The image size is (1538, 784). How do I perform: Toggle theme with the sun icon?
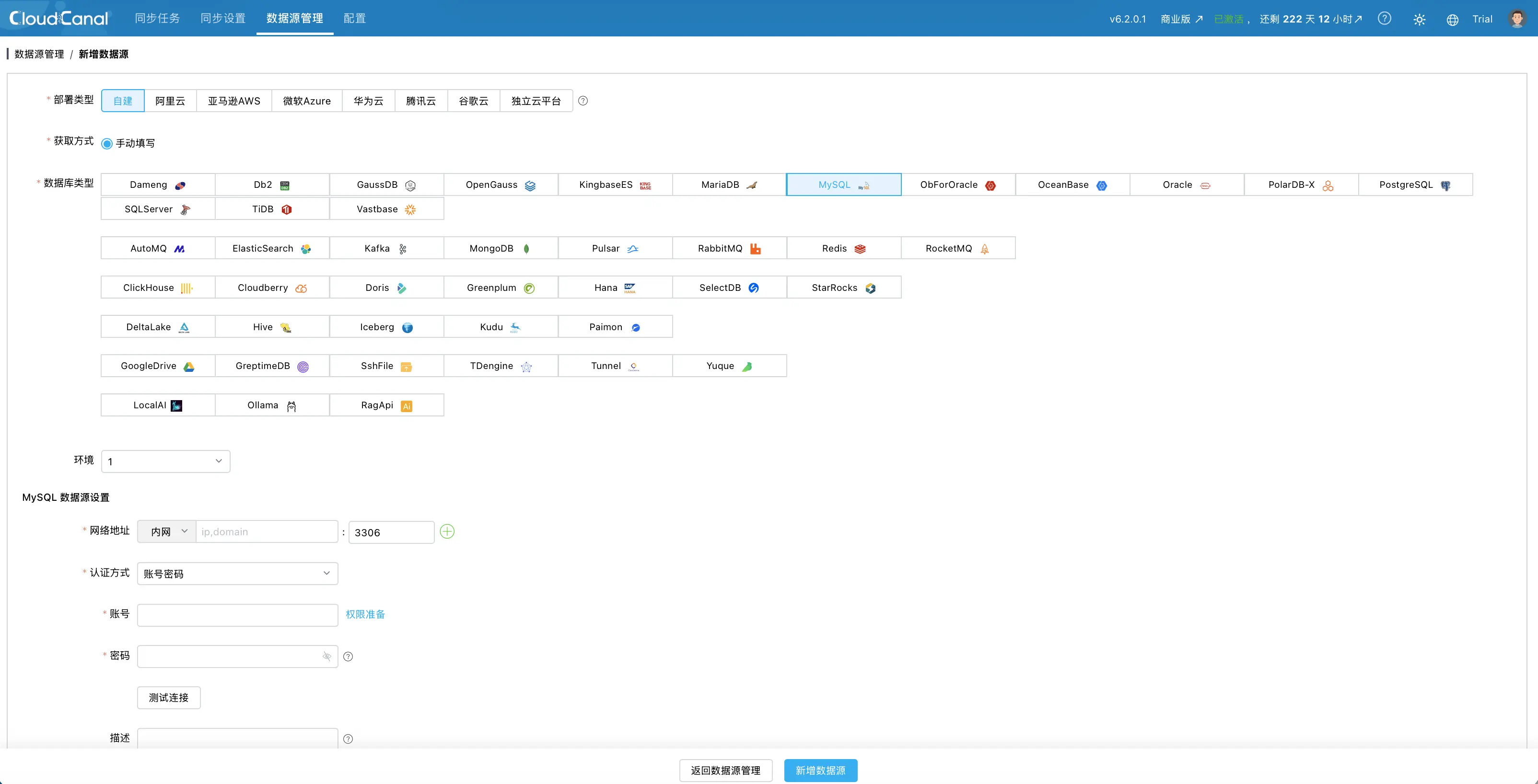[x=1419, y=19]
